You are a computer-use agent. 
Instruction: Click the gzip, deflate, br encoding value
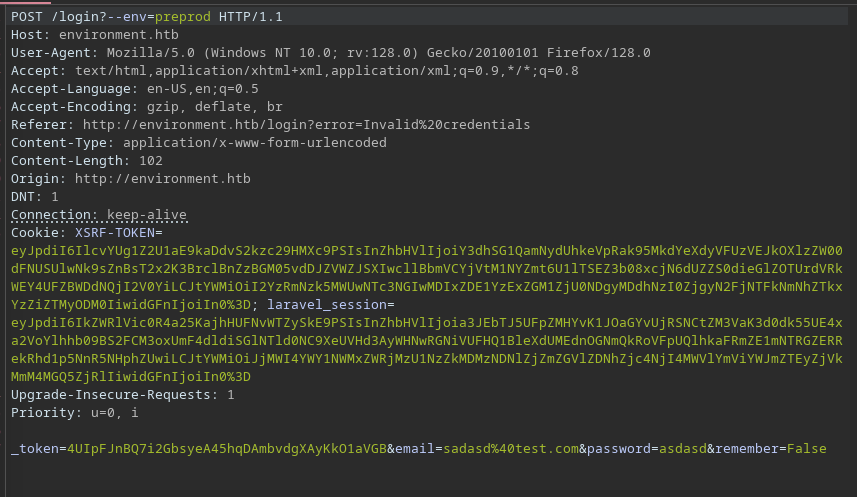[214, 107]
